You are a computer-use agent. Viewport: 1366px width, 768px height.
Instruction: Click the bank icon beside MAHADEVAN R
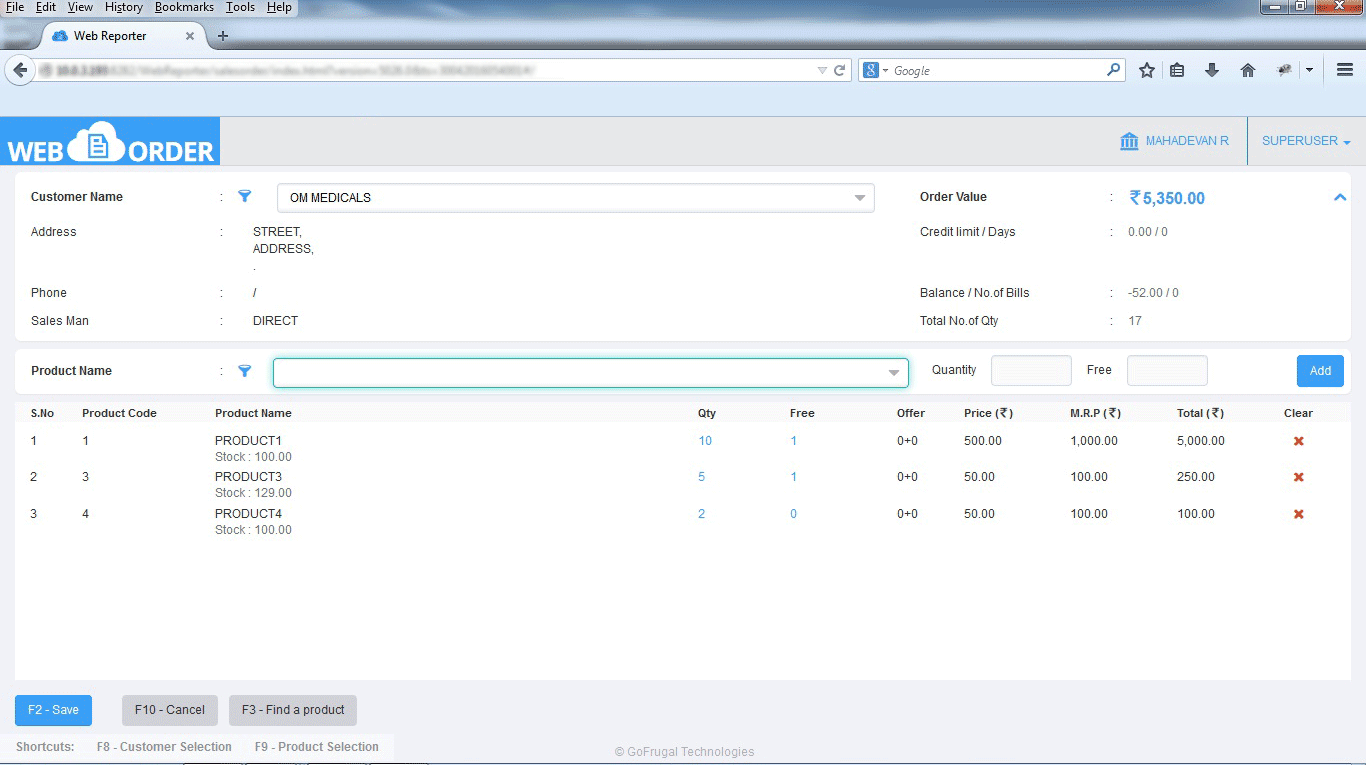click(x=1129, y=141)
